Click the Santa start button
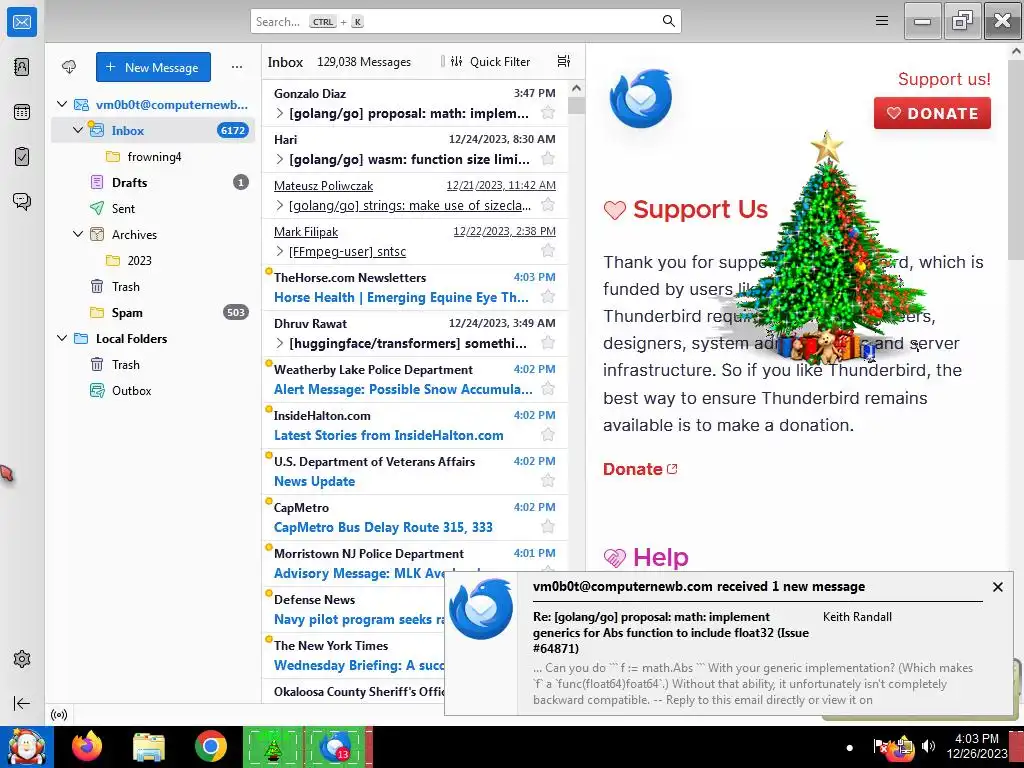The width and height of the screenshot is (1024, 768). click(x=26, y=746)
